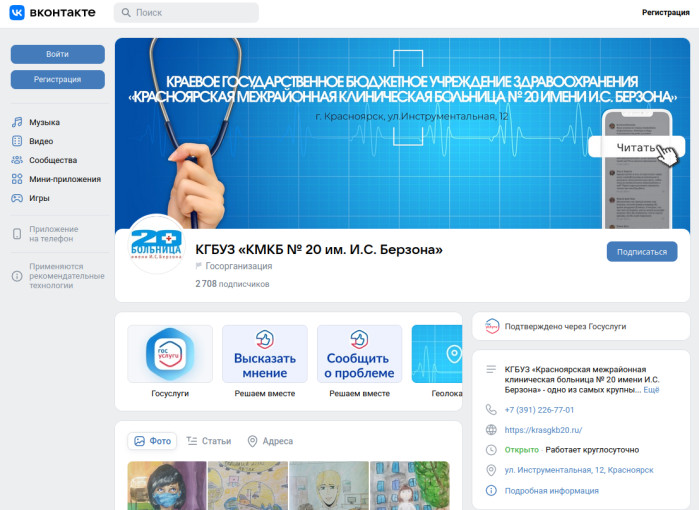Open the Сообщить о проблеме card
The width and height of the screenshot is (699, 510).
pos(359,354)
